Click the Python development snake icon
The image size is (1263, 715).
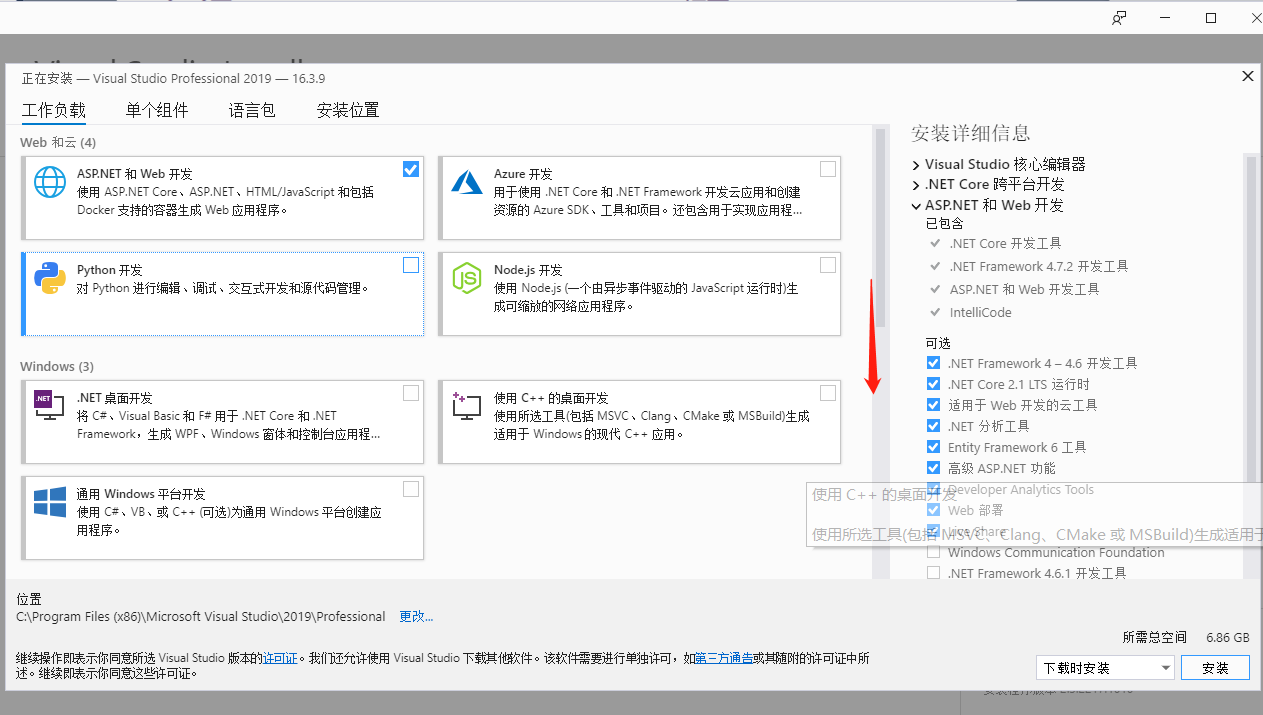(x=50, y=277)
